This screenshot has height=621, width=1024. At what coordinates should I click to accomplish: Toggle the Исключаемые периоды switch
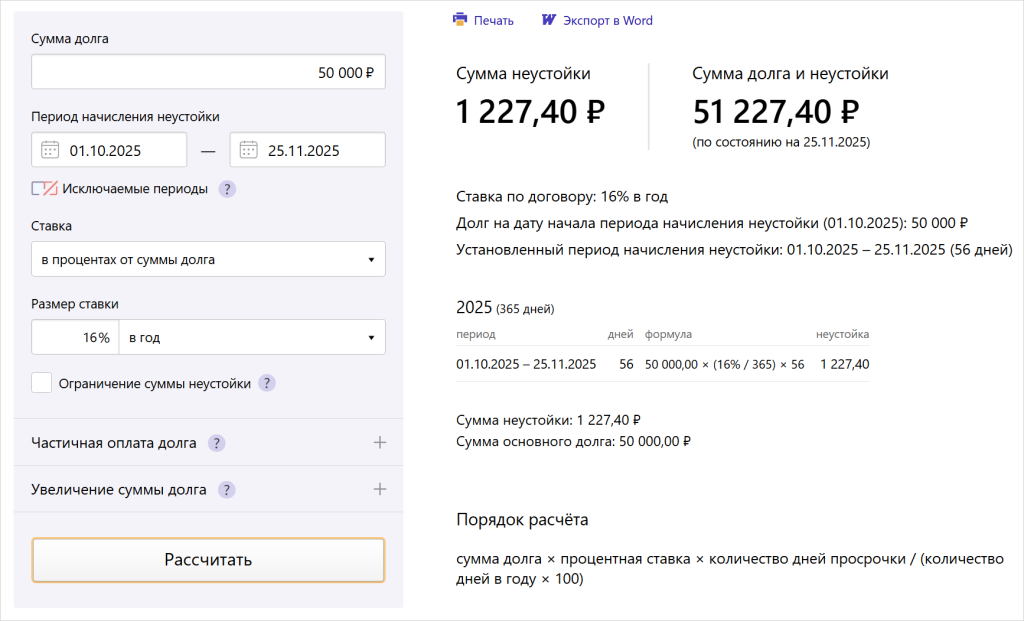44,189
